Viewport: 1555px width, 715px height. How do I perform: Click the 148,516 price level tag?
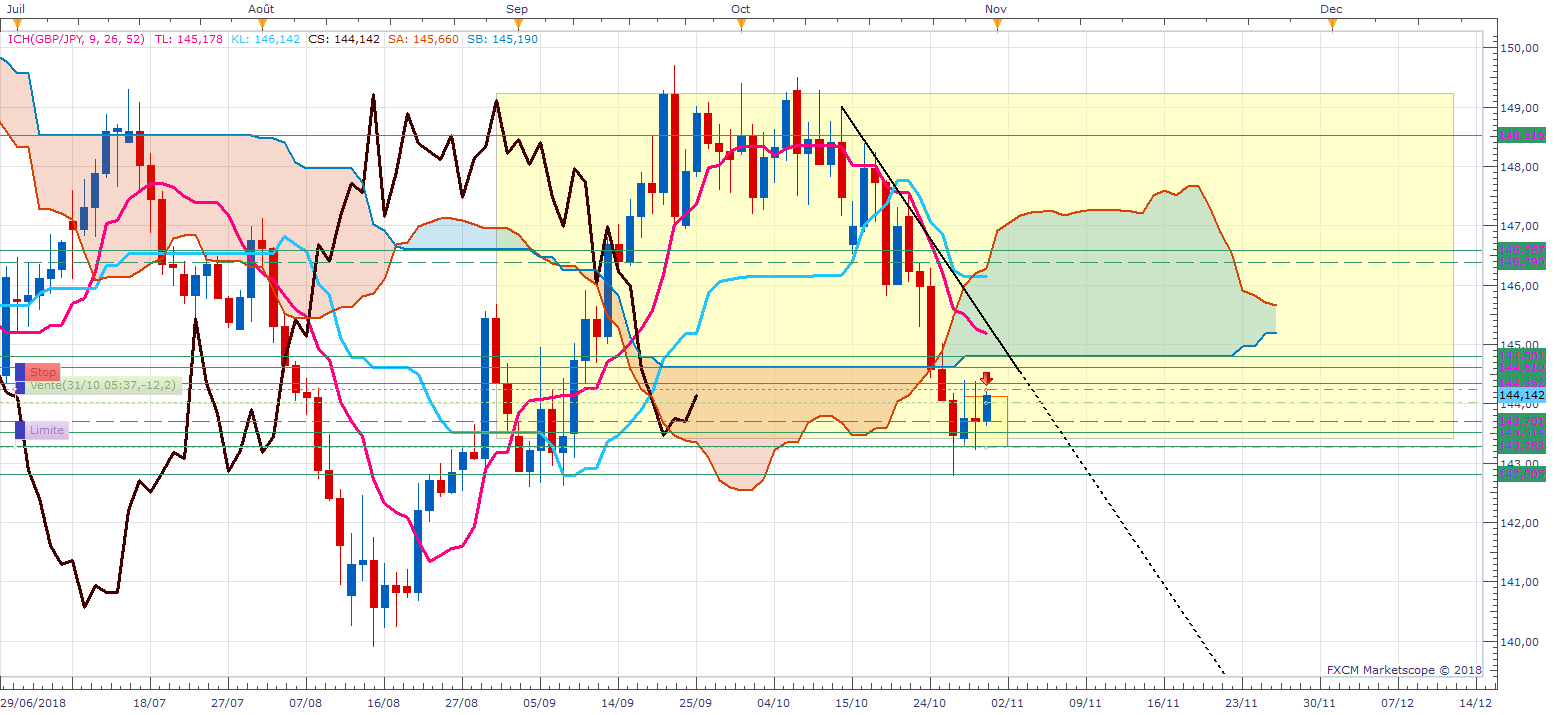point(1520,135)
